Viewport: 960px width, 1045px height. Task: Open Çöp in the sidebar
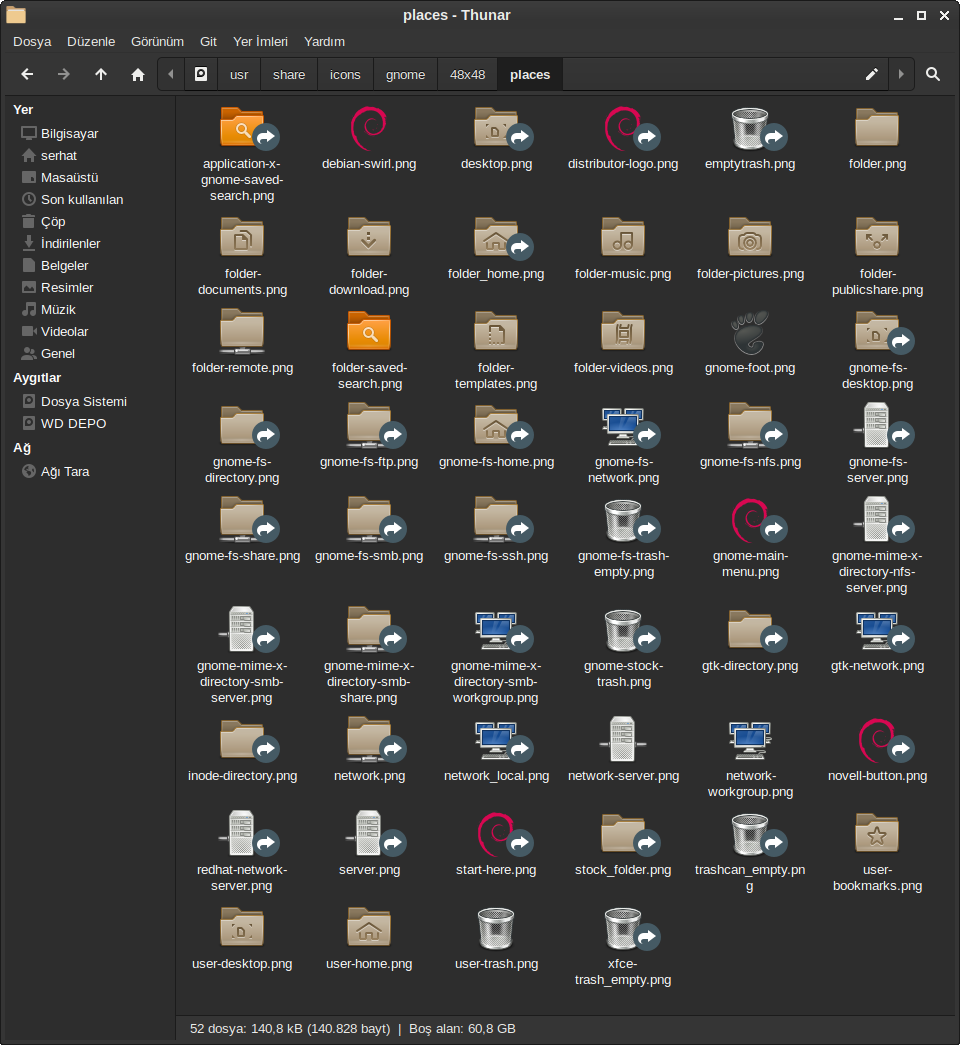(53, 221)
